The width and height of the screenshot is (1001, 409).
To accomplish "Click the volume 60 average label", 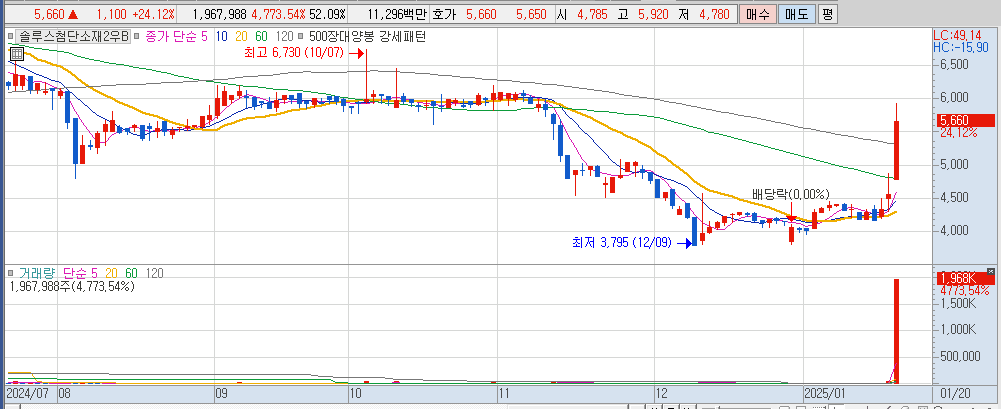I will [x=132, y=273].
